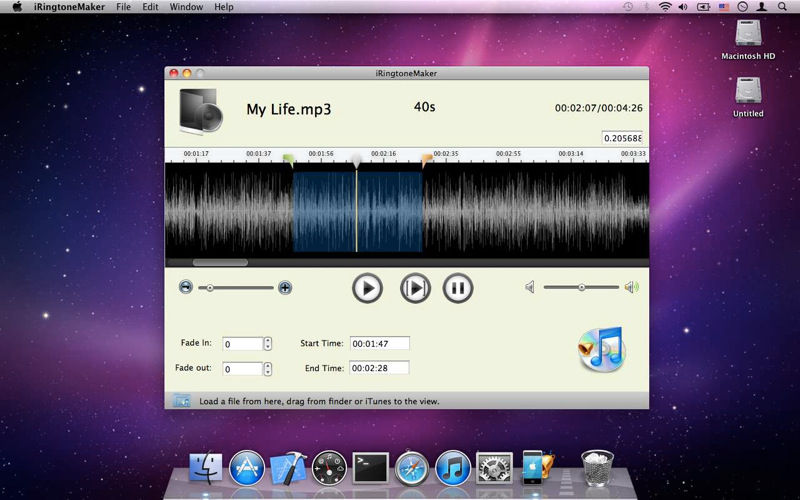
Task: Click the green start marker flag
Action: coord(289,160)
